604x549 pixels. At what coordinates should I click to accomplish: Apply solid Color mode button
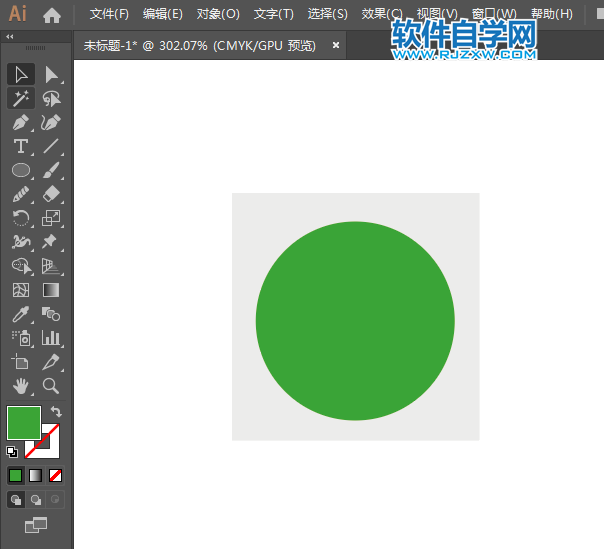point(15,475)
